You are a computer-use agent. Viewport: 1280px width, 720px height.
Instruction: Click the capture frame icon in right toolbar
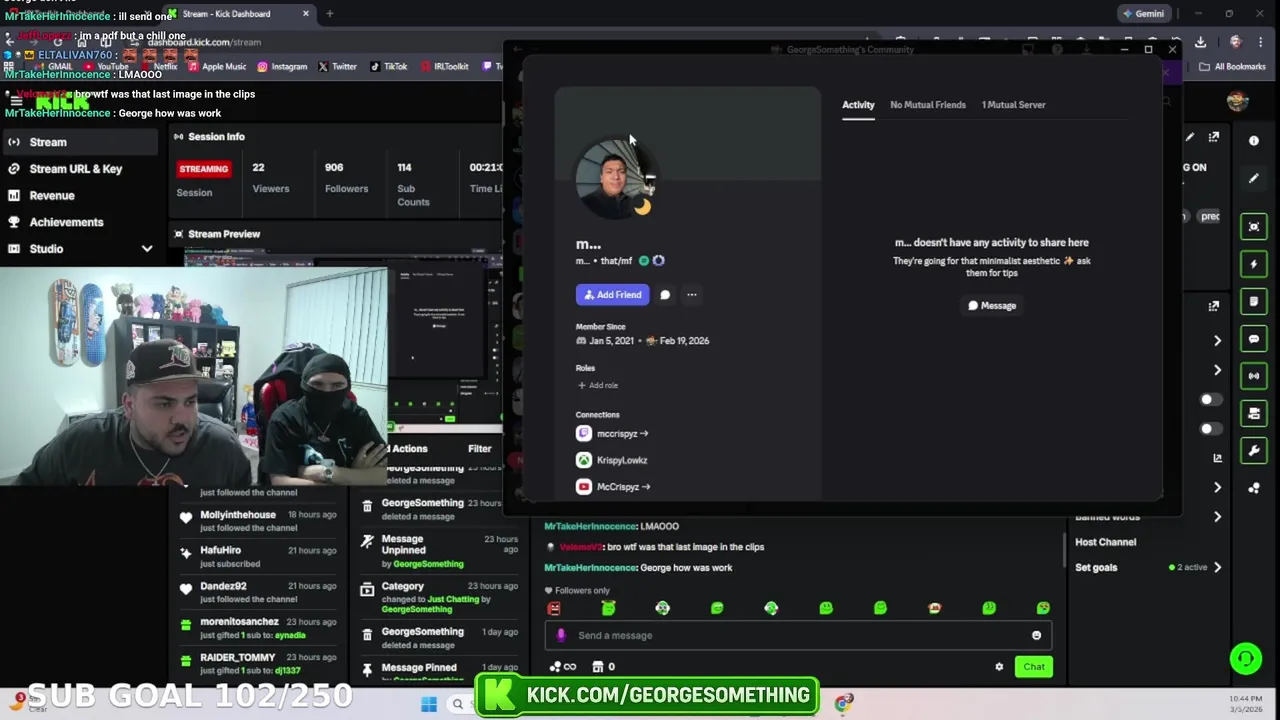click(1254, 227)
